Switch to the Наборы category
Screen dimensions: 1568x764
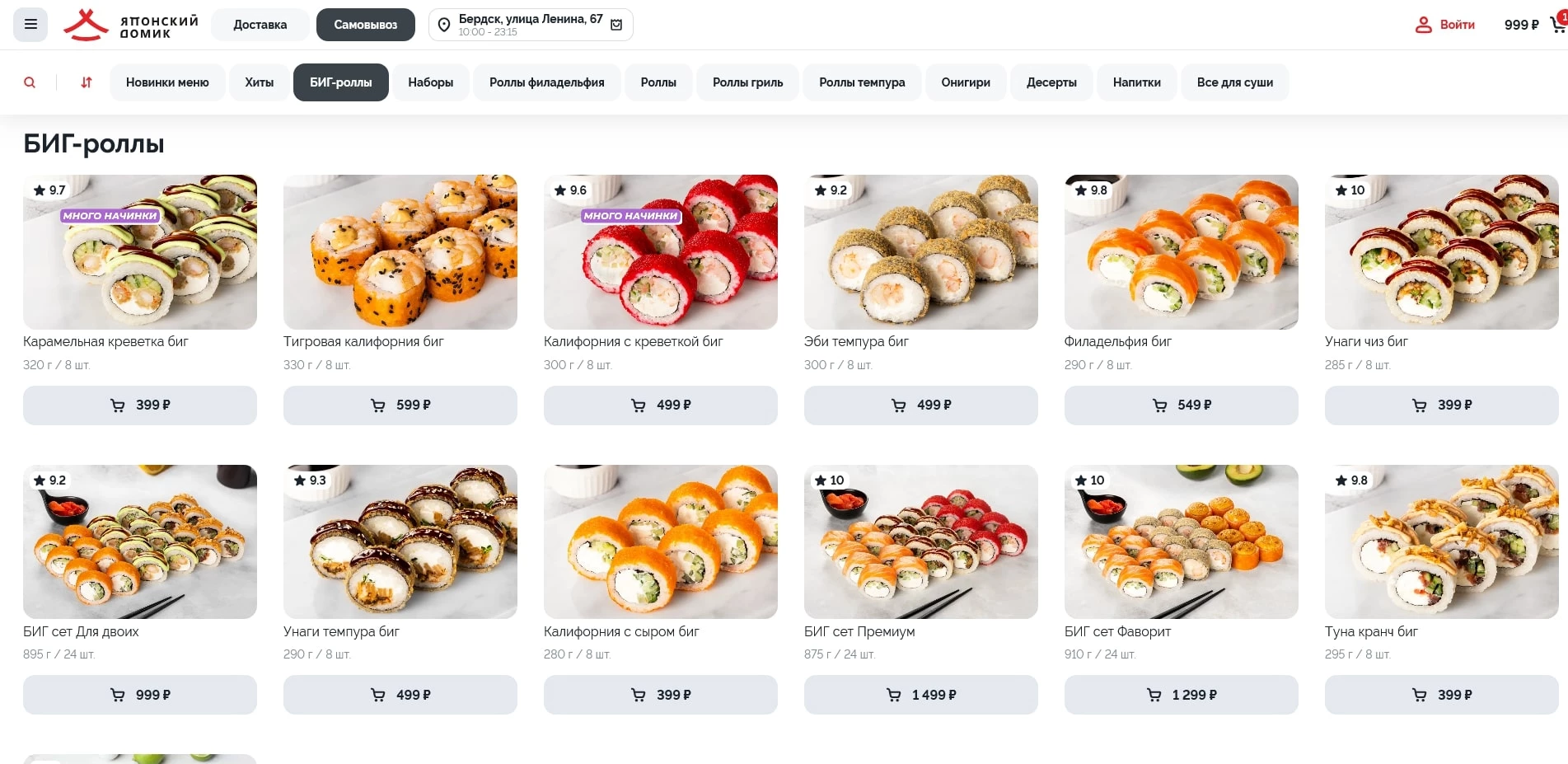430,82
